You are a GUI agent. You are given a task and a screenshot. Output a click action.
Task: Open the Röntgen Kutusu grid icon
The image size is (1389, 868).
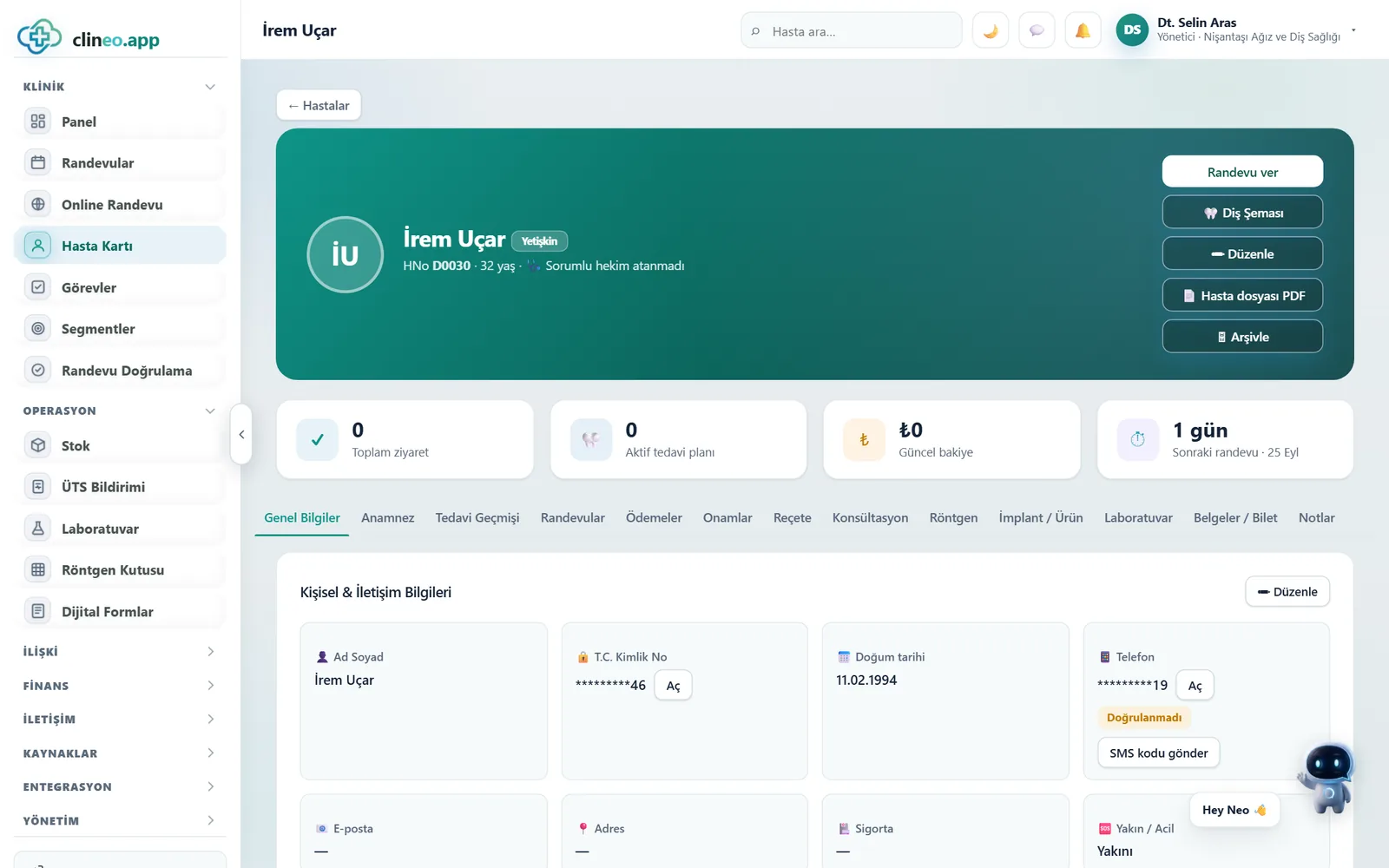point(38,570)
